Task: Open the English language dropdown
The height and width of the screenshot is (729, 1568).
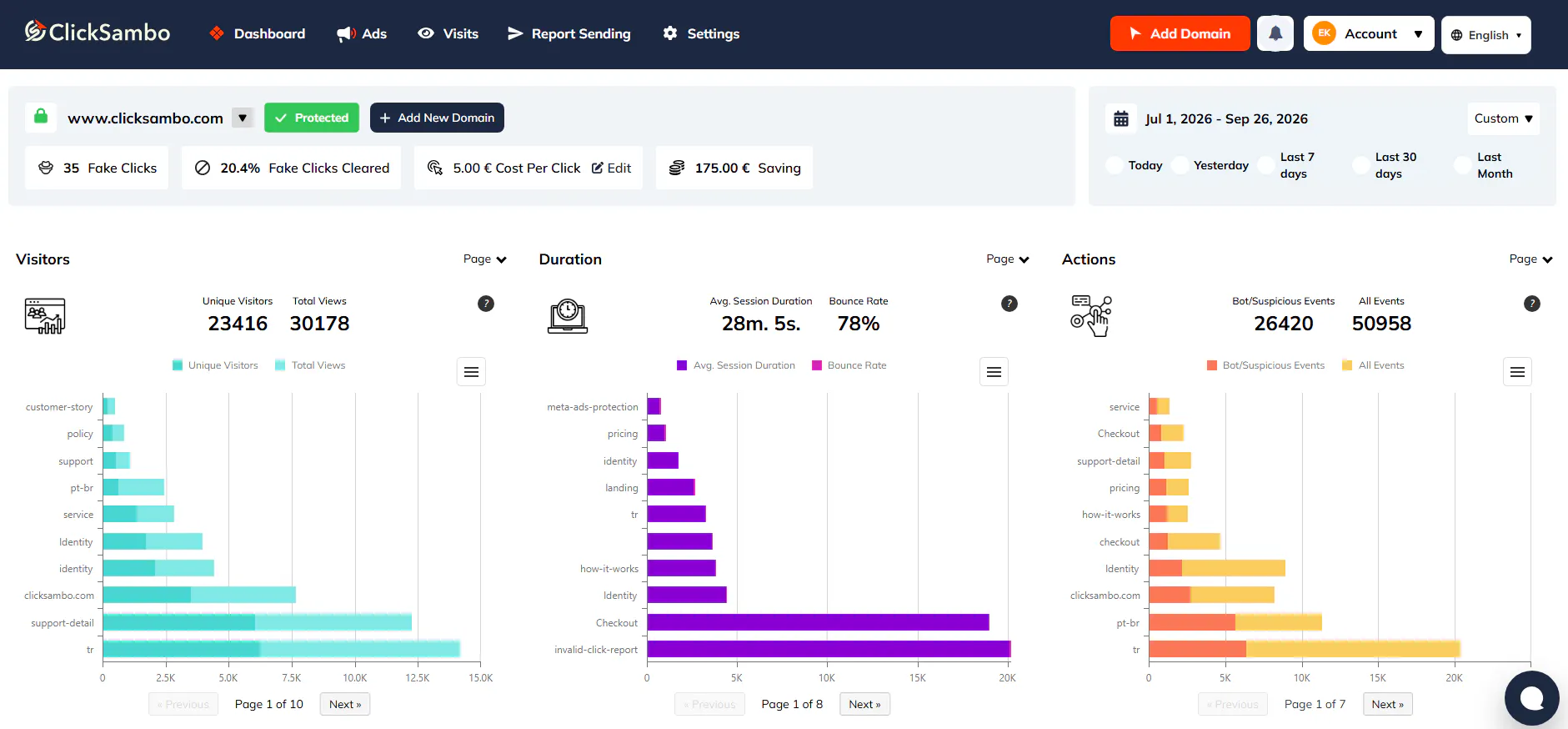Action: [x=1486, y=35]
